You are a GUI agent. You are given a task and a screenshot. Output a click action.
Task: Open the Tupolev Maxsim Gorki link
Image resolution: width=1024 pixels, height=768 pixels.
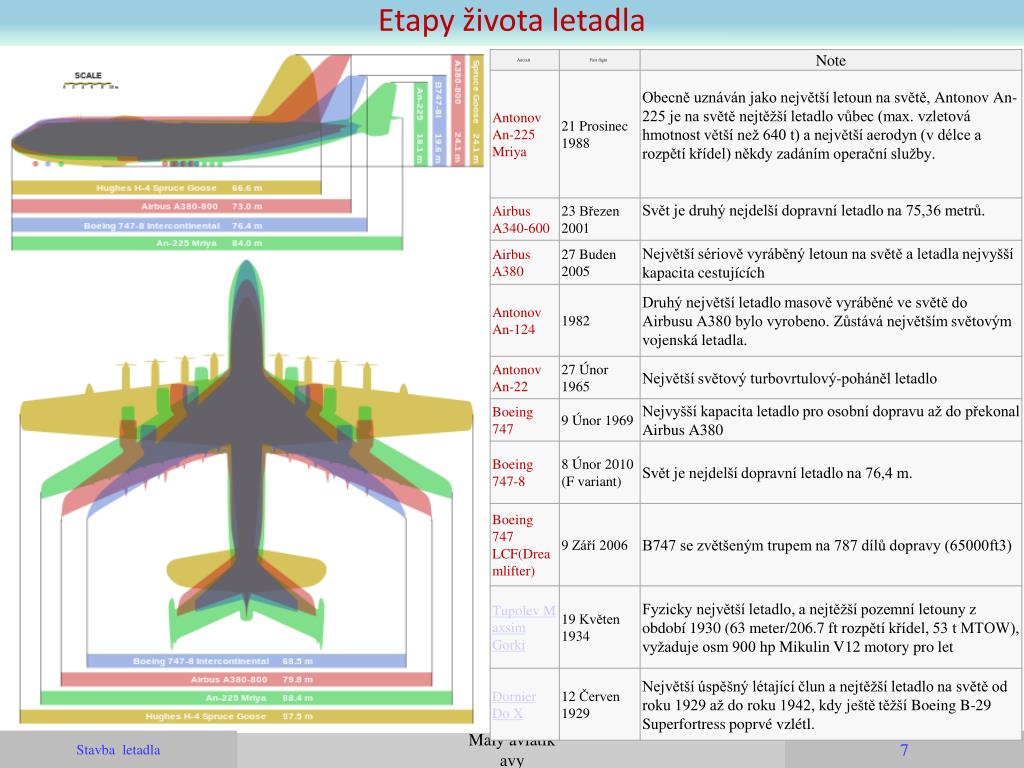[524, 628]
